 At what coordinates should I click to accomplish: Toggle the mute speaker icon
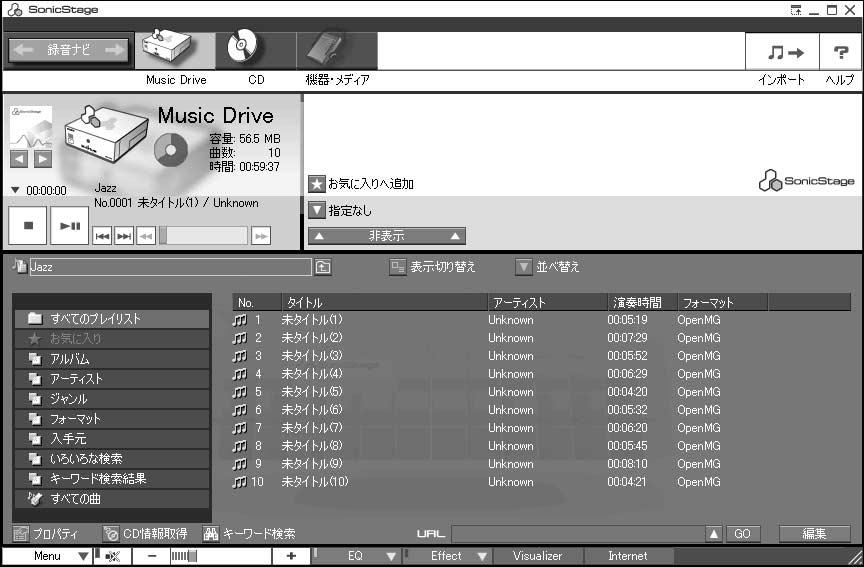[113, 556]
